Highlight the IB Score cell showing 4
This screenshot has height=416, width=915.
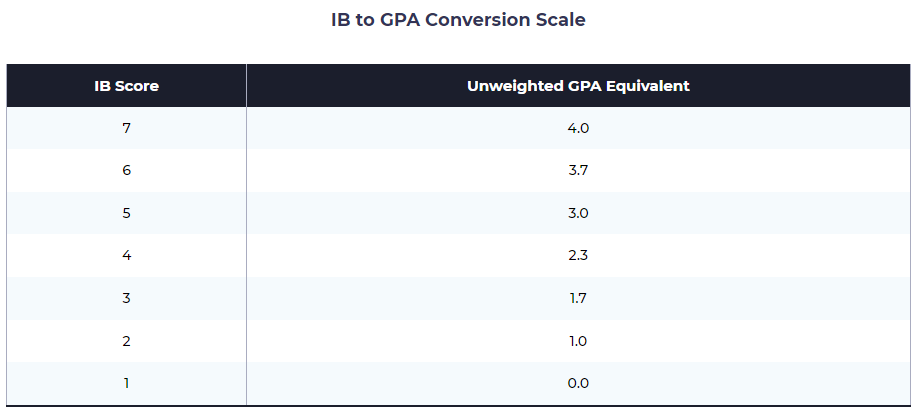(127, 255)
